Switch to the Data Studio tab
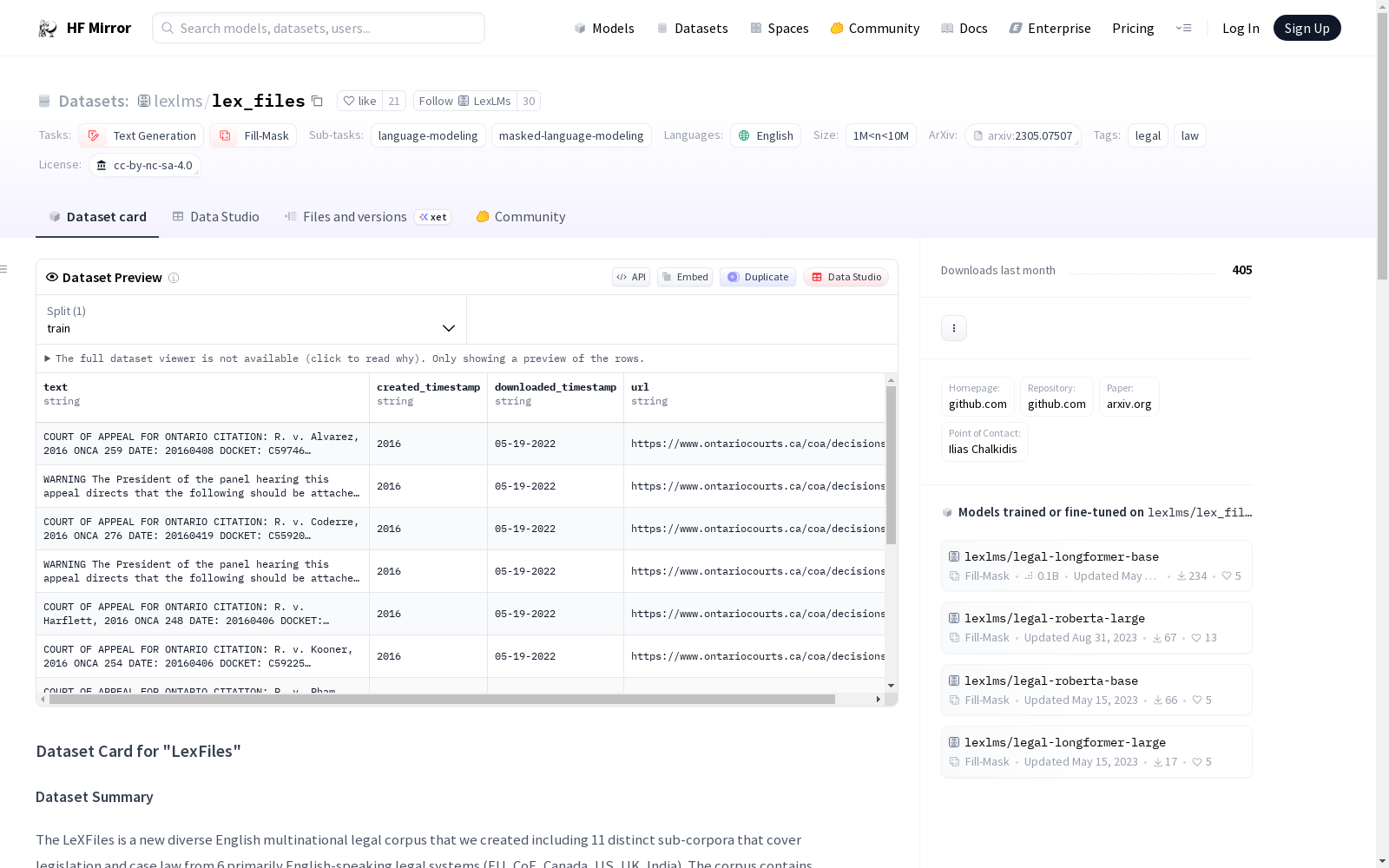 [x=216, y=217]
